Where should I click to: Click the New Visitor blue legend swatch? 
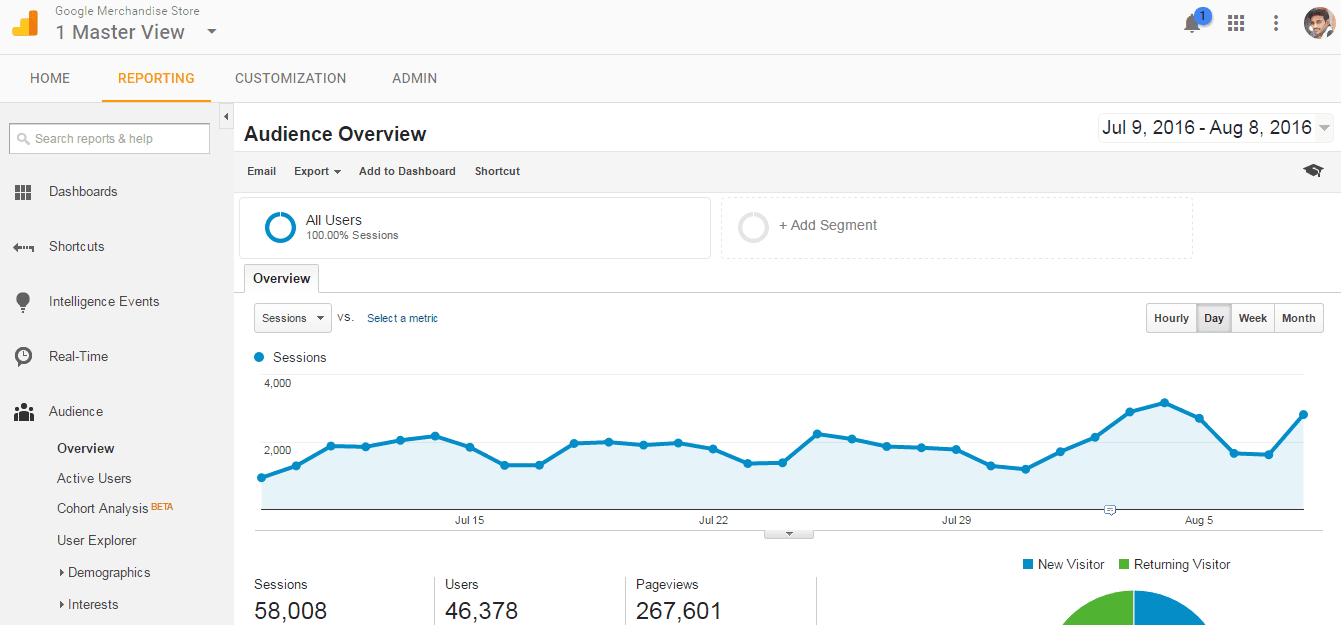tap(1028, 565)
